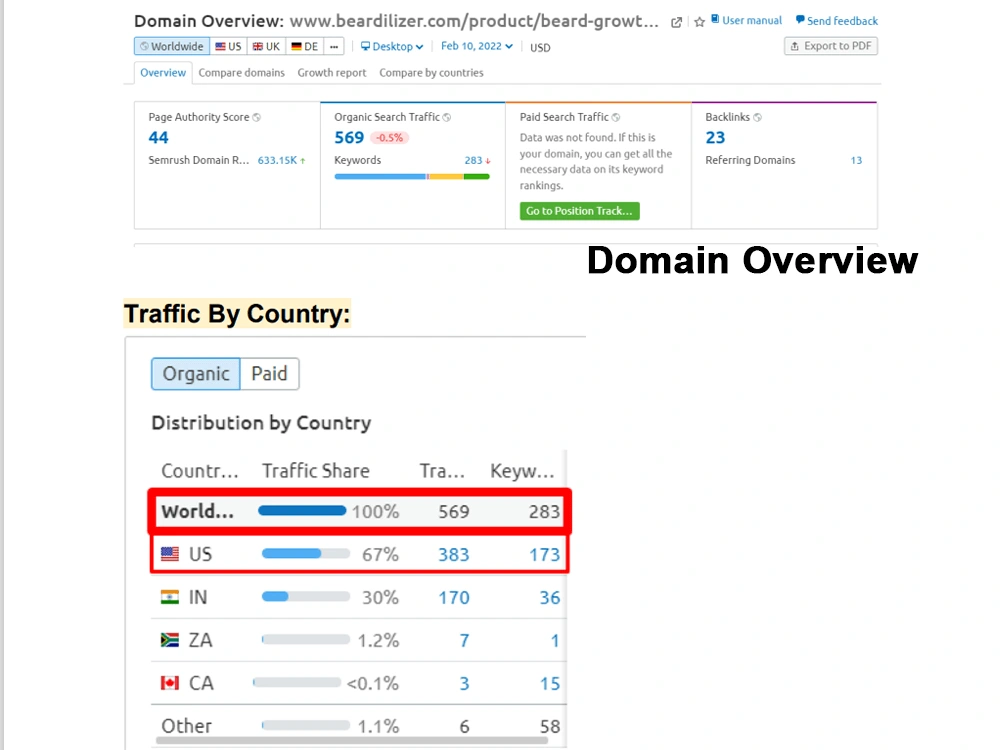The height and width of the screenshot is (750, 1000).
Task: Click the Worldwide row label
Action: tap(197, 511)
